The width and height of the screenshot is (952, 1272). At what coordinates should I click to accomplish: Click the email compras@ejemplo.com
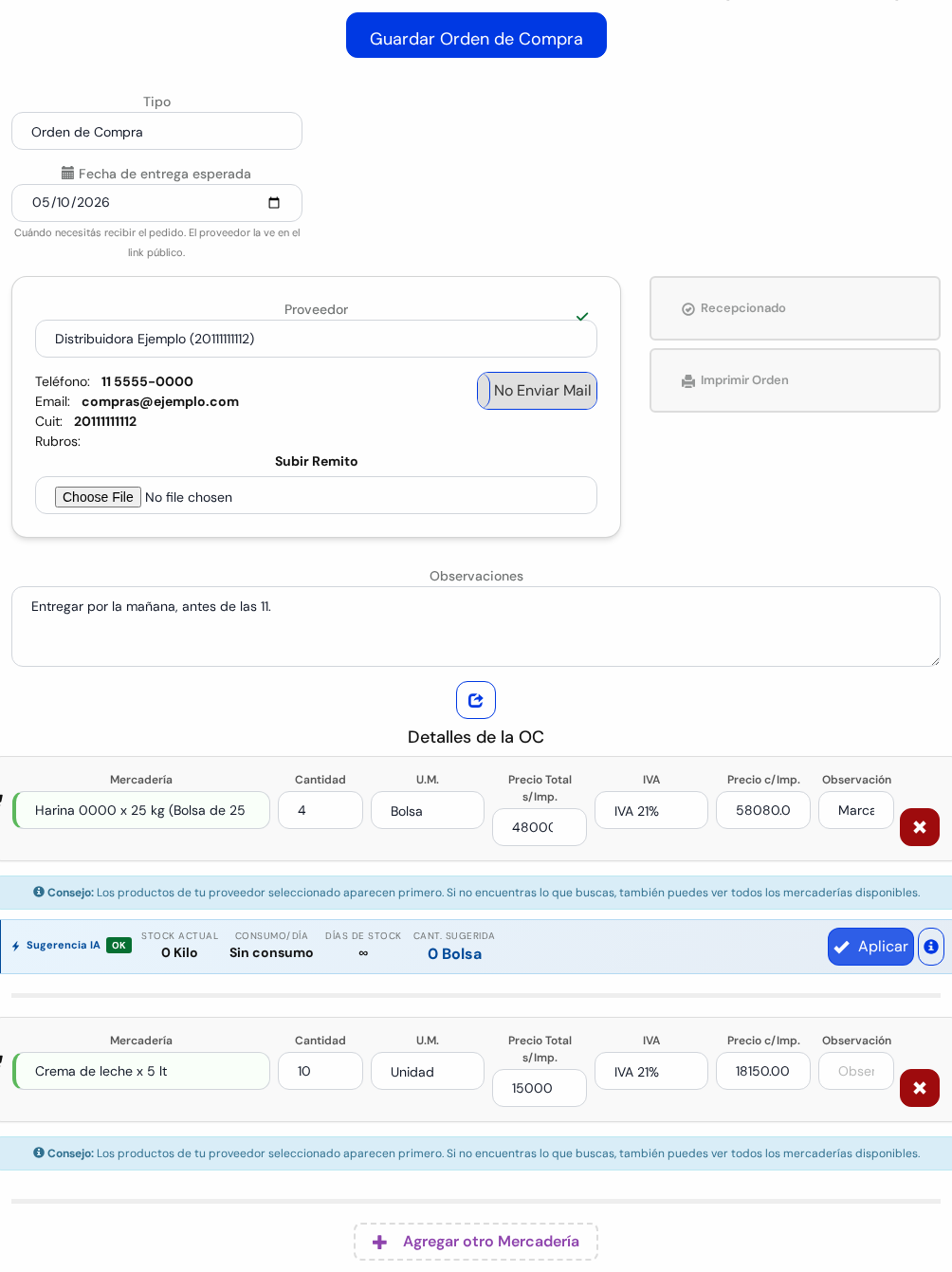[x=160, y=401]
